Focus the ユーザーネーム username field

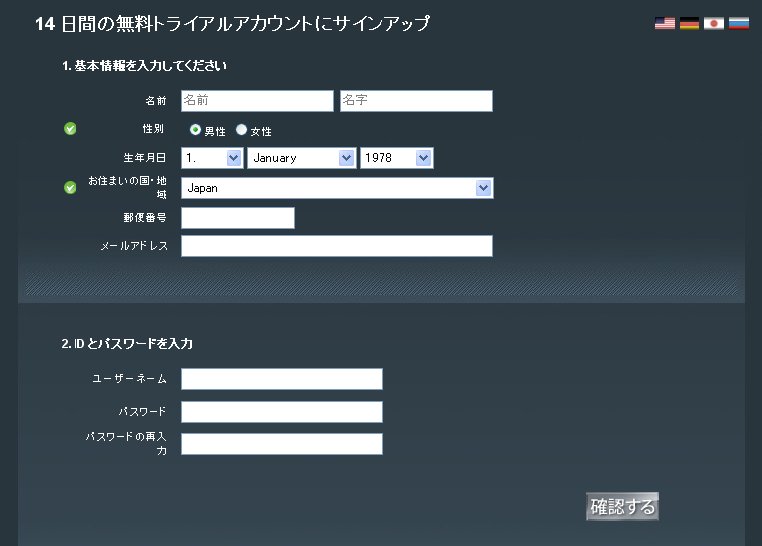[282, 379]
